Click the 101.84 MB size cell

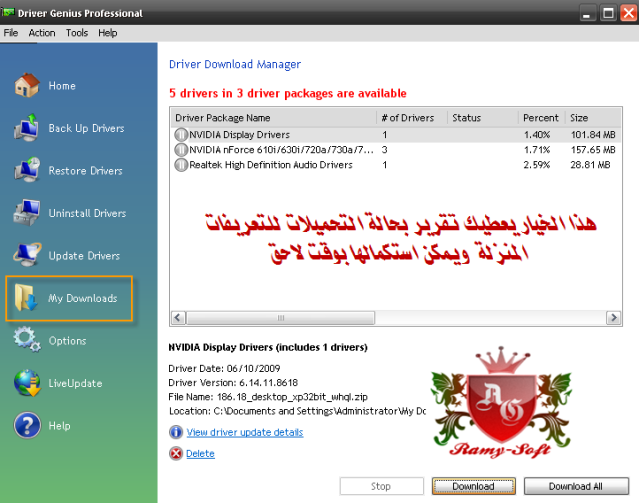(593, 135)
